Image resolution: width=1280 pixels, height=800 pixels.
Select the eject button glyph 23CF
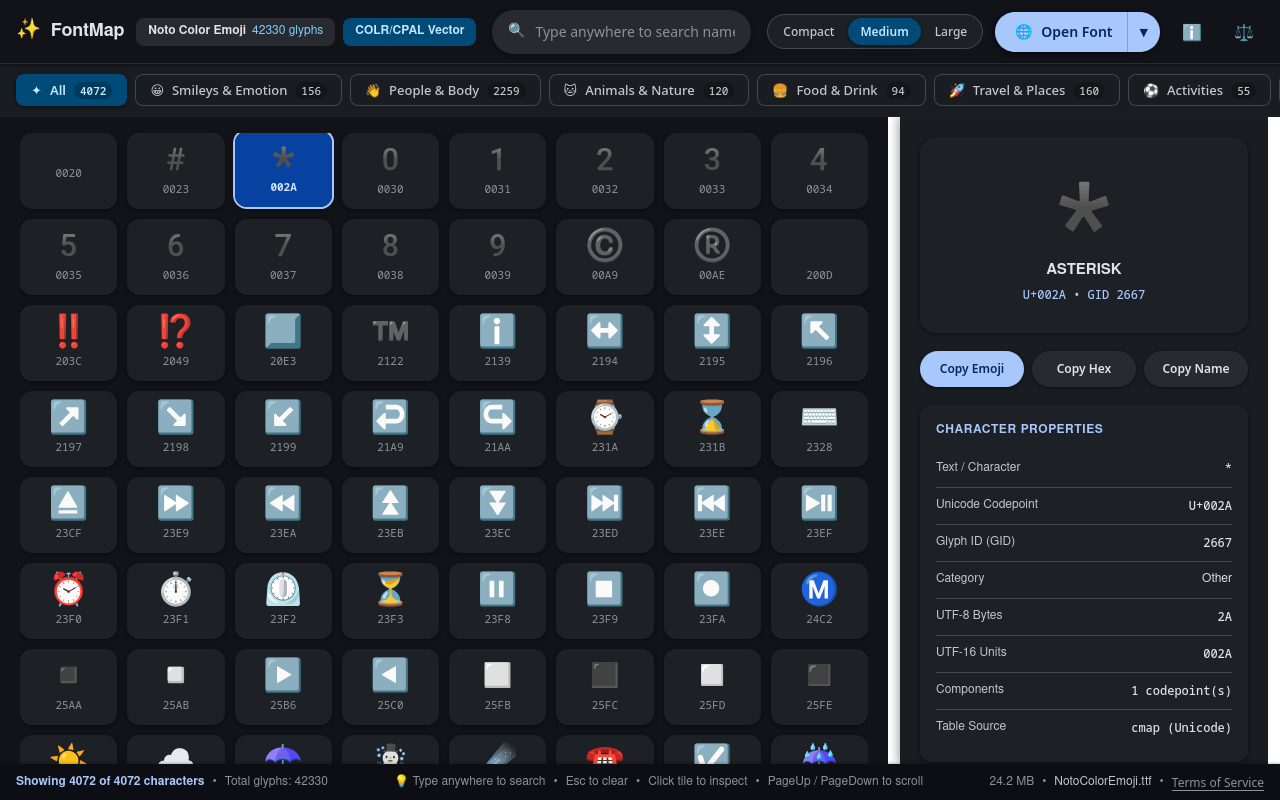[x=68, y=515]
